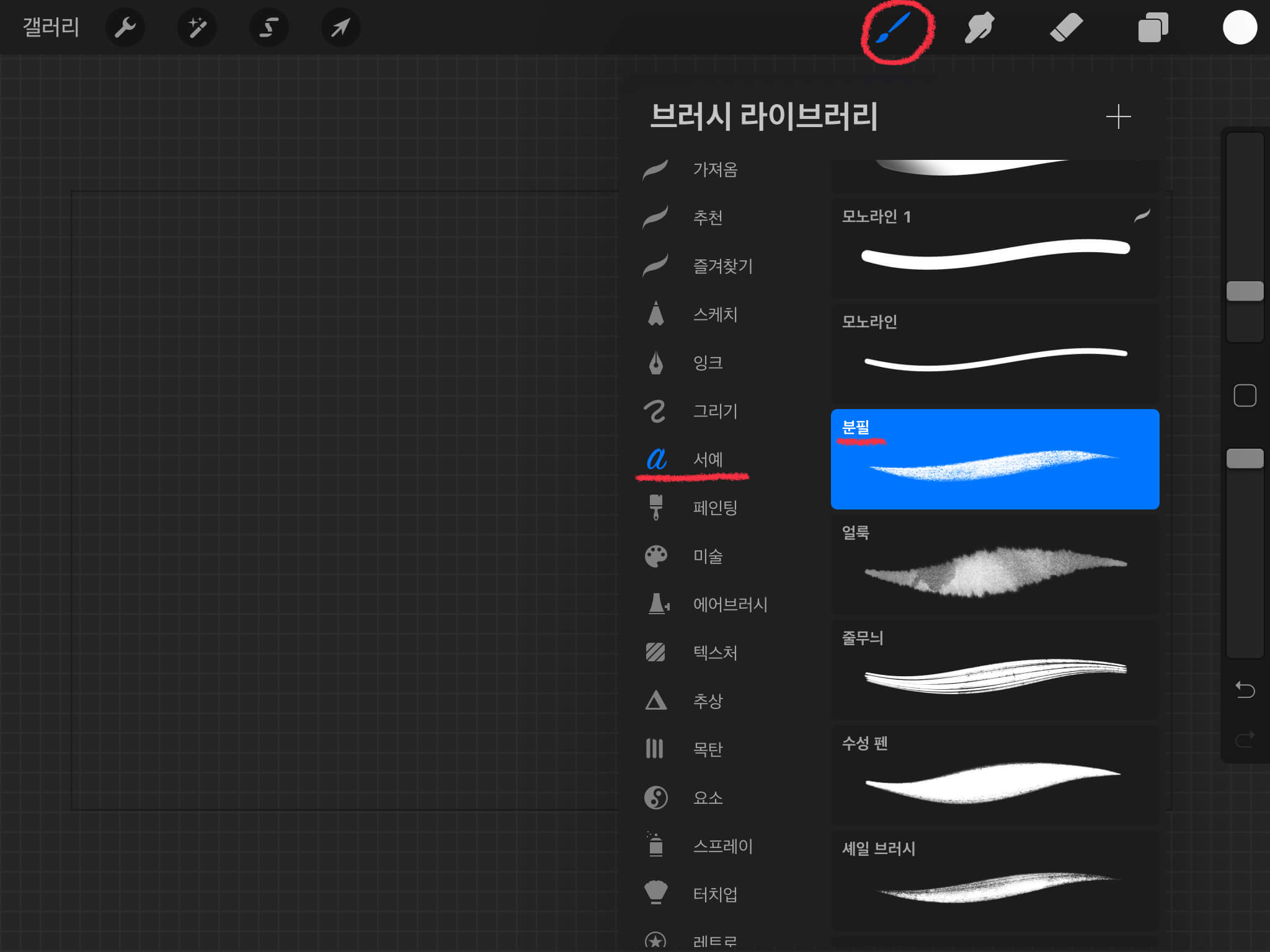1270x952 pixels.
Task: Select the Smudge finger tool
Action: 979,28
